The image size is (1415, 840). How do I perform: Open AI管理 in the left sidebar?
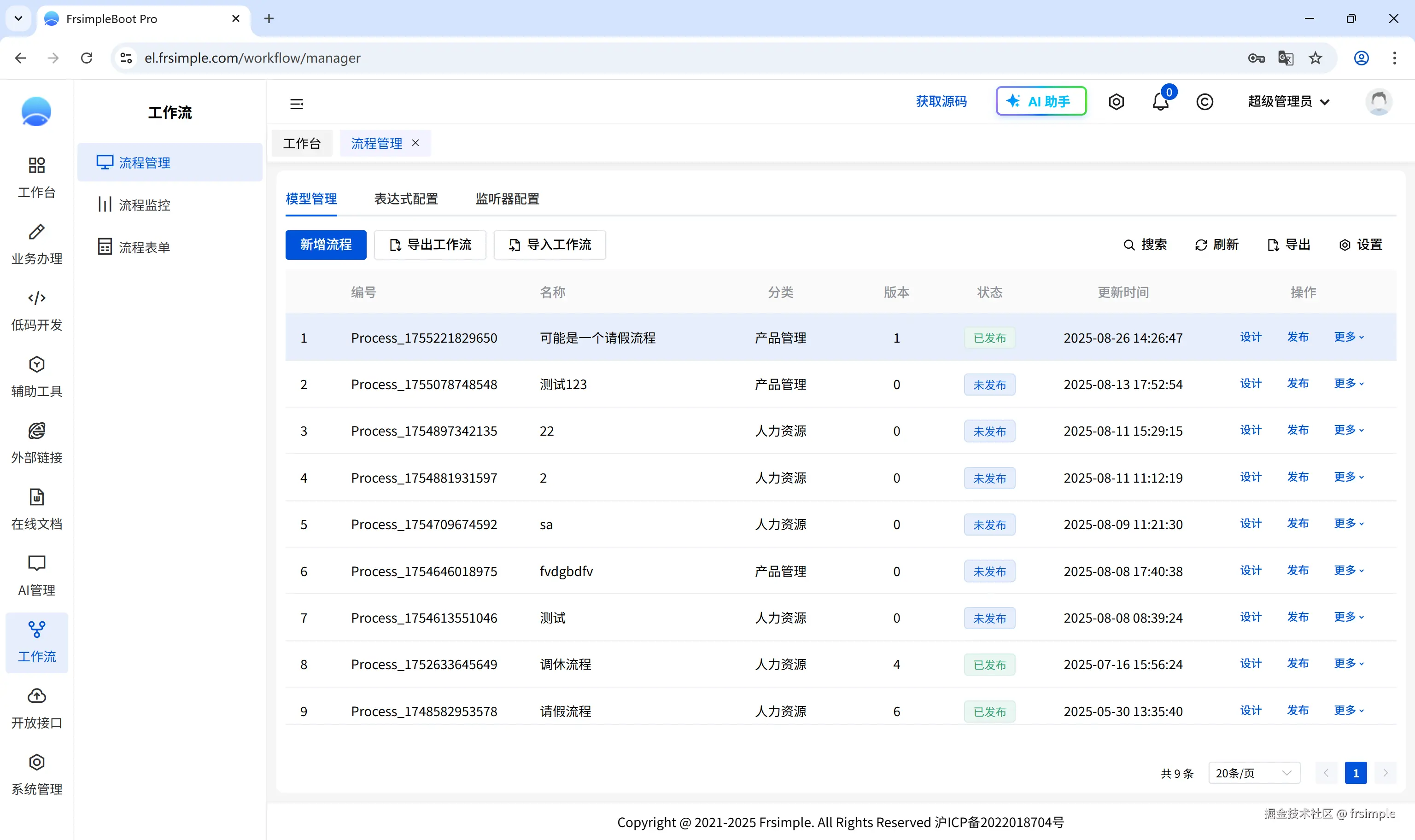[37, 576]
